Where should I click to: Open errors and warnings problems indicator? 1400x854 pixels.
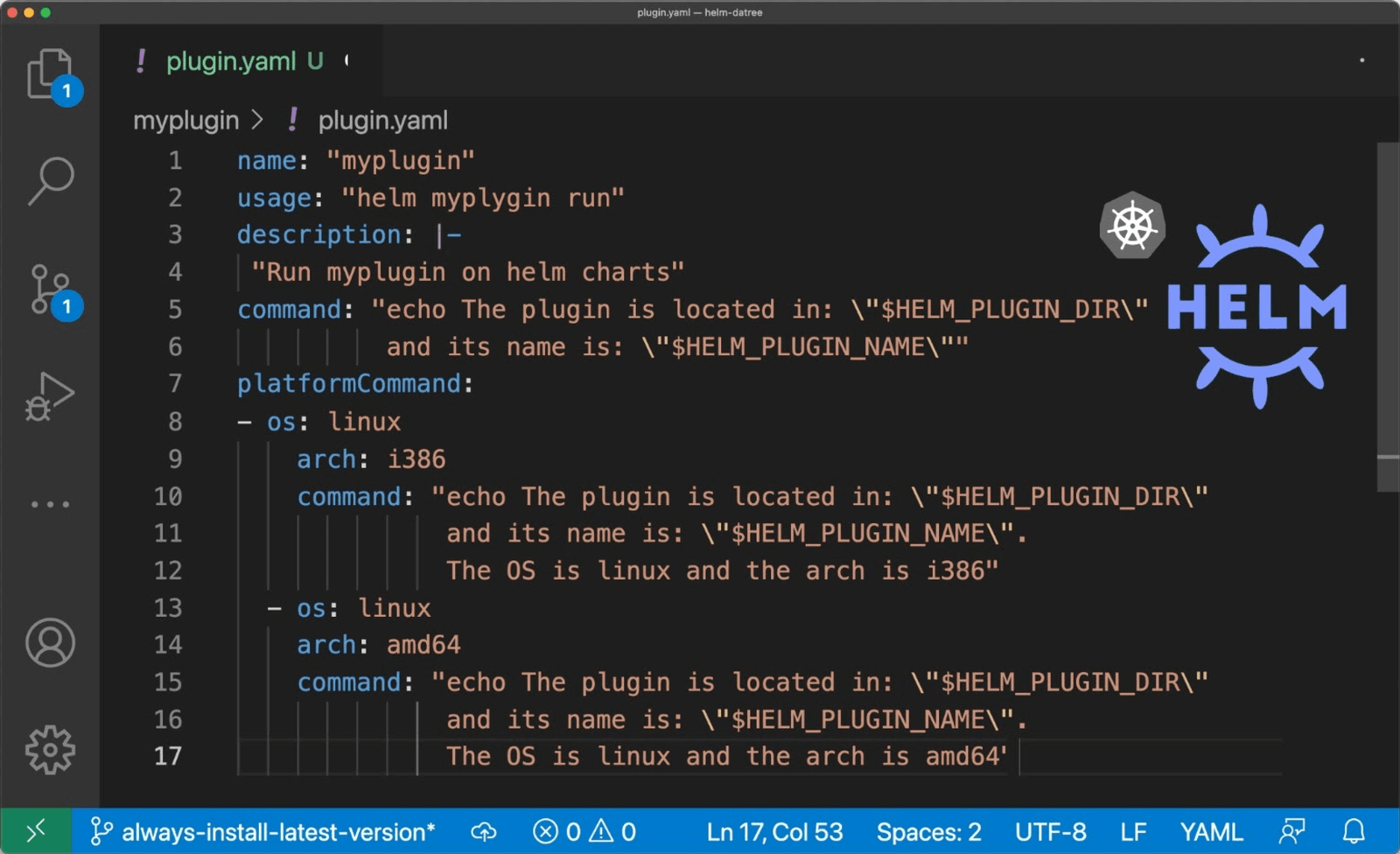584,831
